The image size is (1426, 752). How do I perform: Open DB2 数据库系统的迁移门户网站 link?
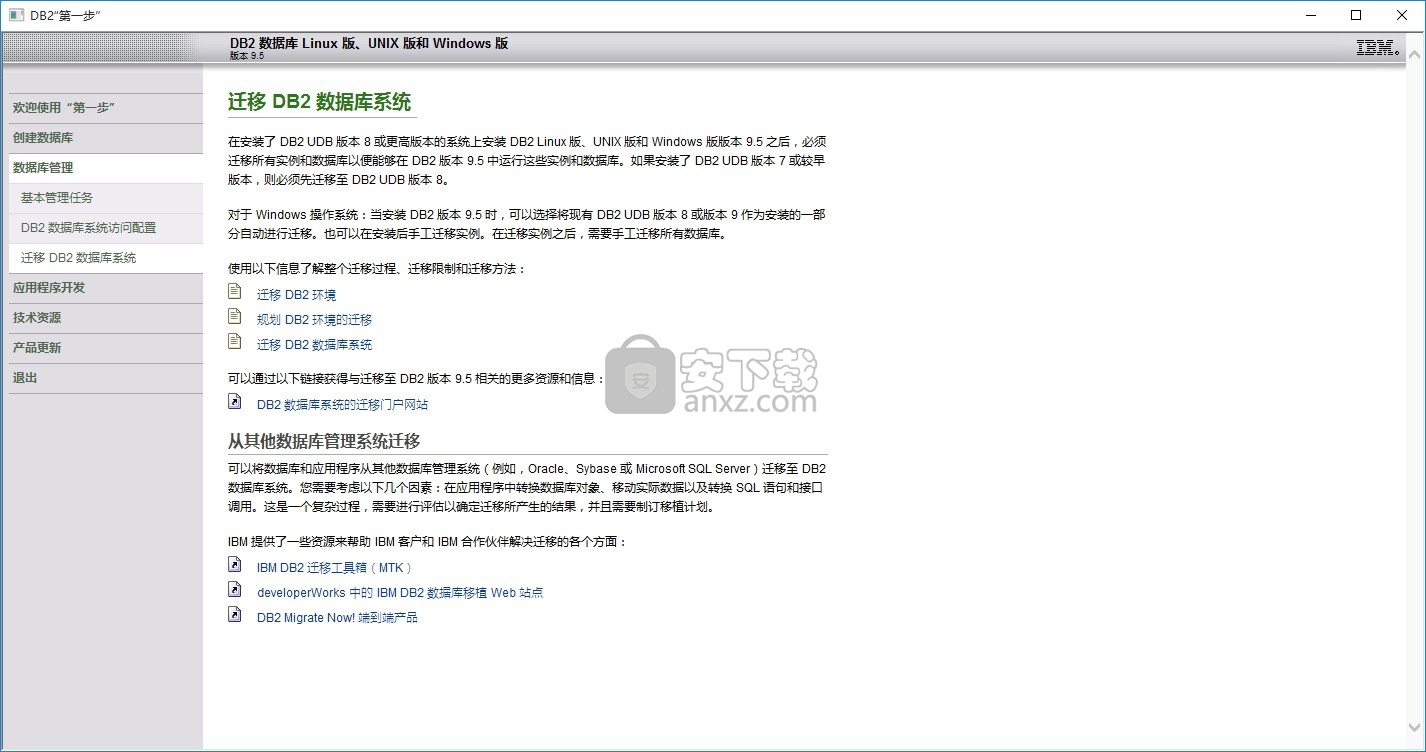click(342, 405)
